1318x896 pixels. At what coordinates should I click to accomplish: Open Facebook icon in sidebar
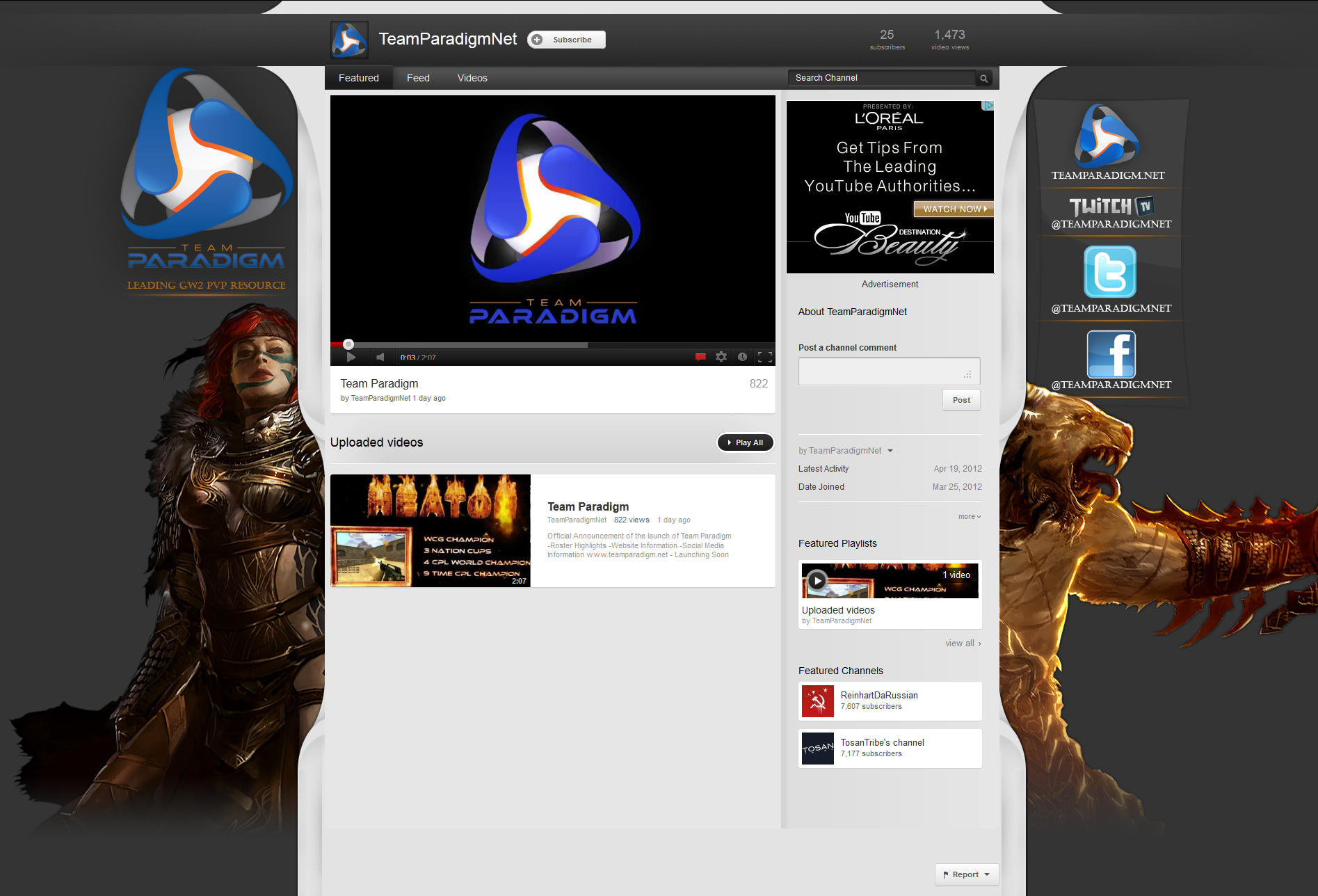pos(1111,354)
